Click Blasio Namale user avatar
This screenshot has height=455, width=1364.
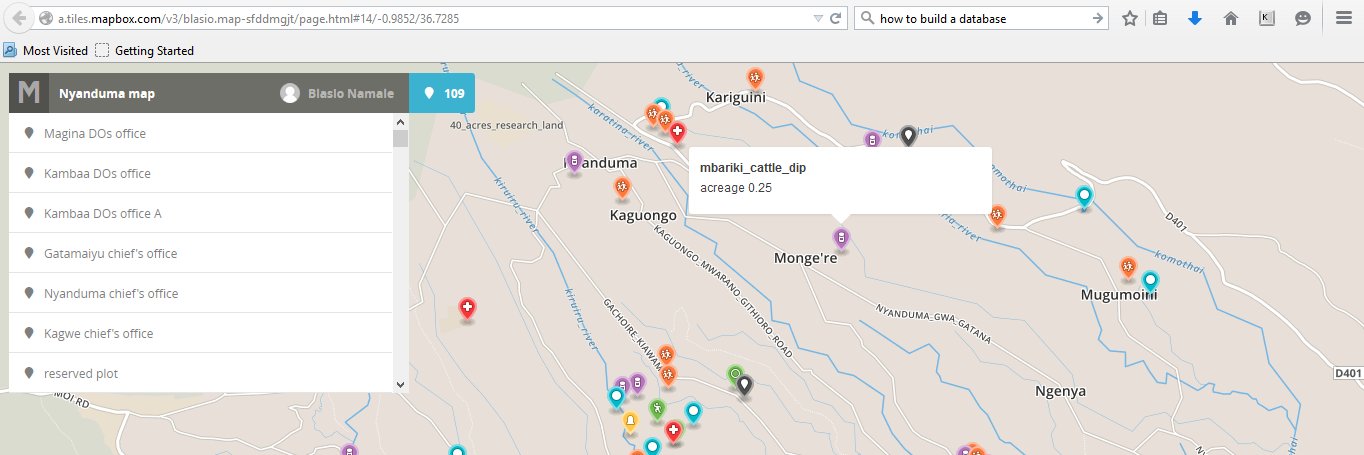[x=290, y=93]
